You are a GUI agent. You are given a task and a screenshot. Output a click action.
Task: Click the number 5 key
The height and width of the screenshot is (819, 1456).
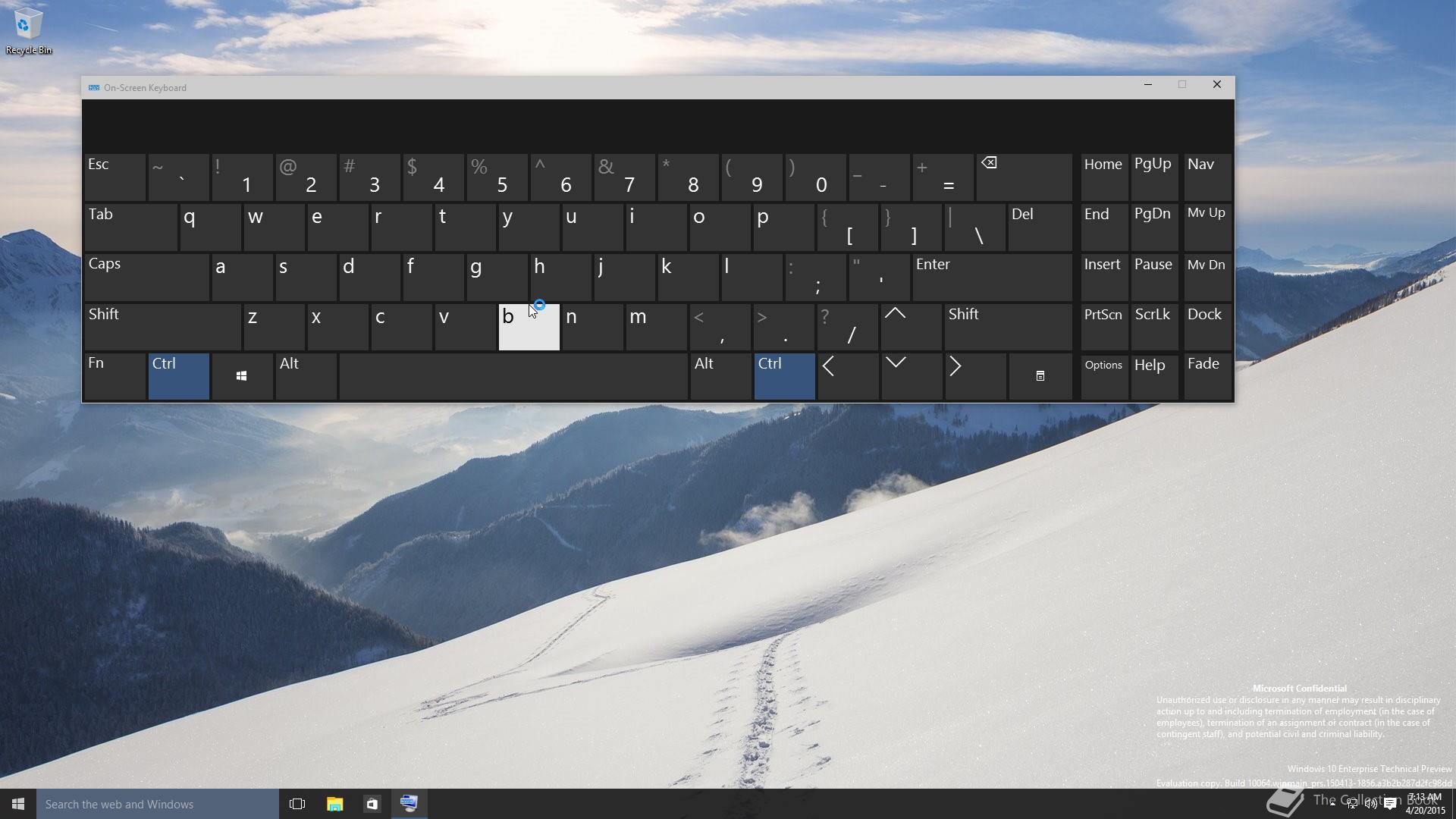tap(497, 177)
